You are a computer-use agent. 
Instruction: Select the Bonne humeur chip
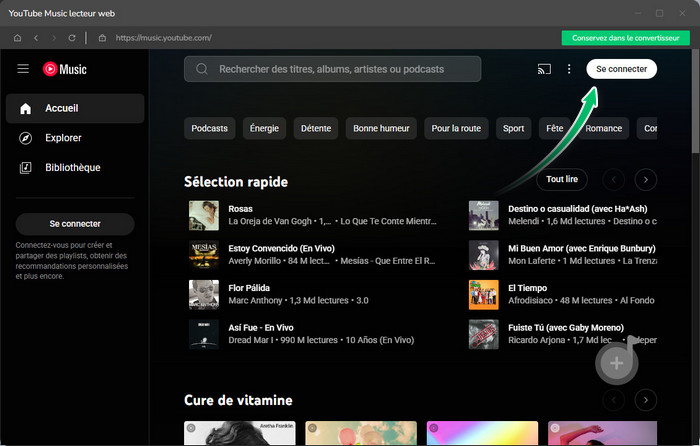click(x=381, y=129)
